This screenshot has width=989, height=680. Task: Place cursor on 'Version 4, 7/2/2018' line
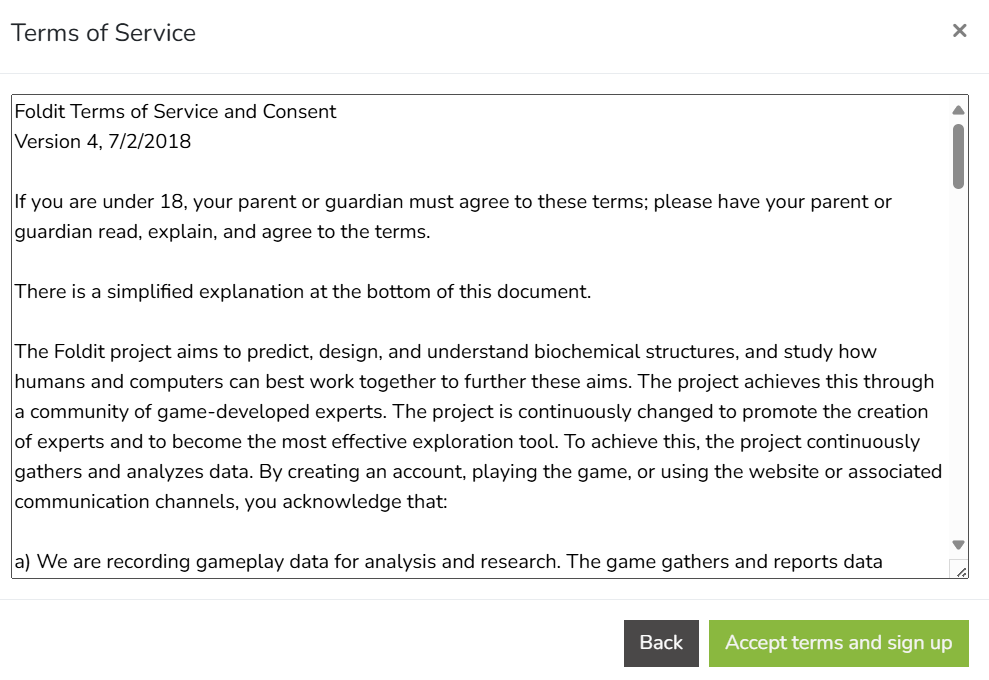click(102, 142)
